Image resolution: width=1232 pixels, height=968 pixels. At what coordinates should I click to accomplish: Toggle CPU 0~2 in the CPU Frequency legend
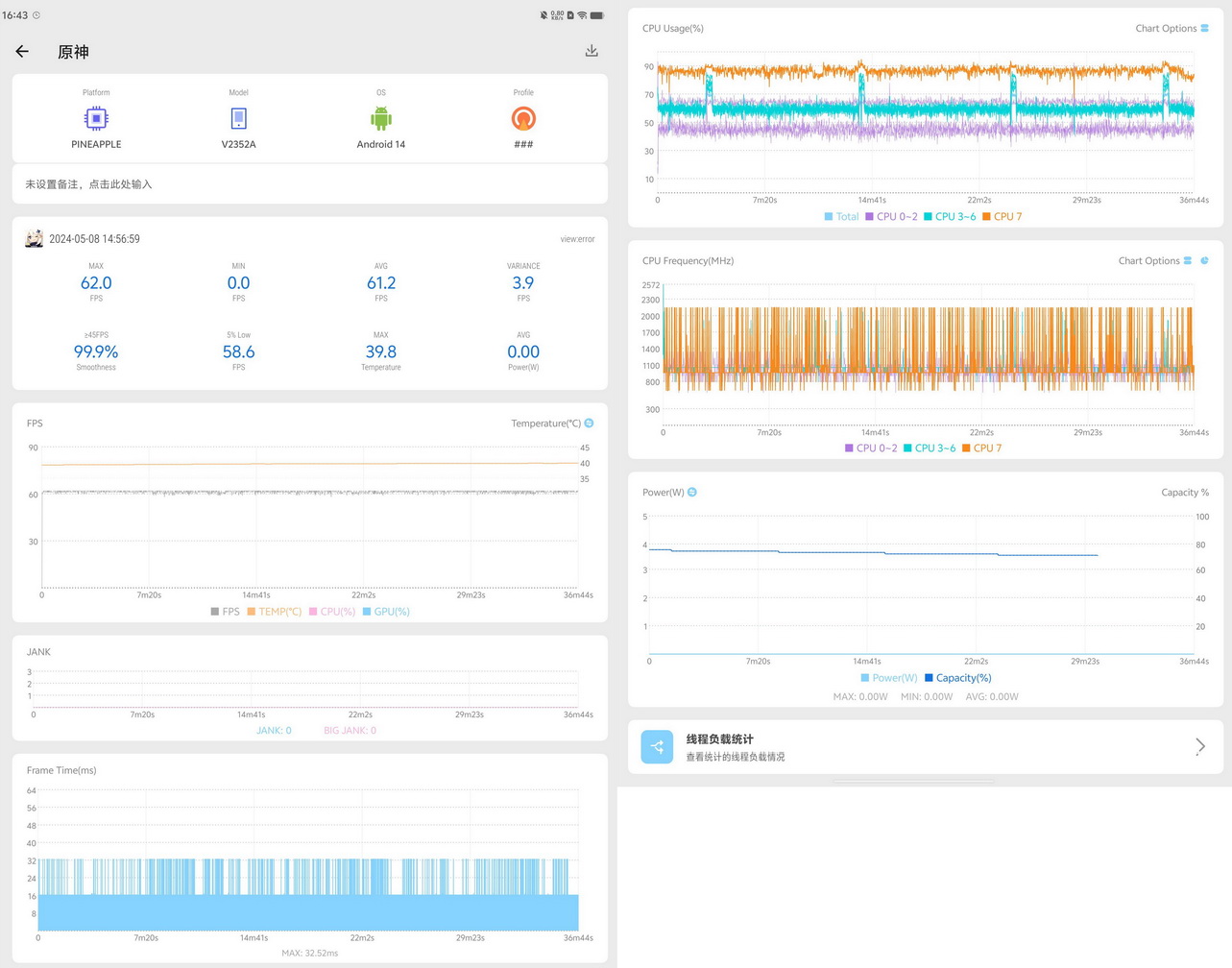pyautogui.click(x=872, y=448)
